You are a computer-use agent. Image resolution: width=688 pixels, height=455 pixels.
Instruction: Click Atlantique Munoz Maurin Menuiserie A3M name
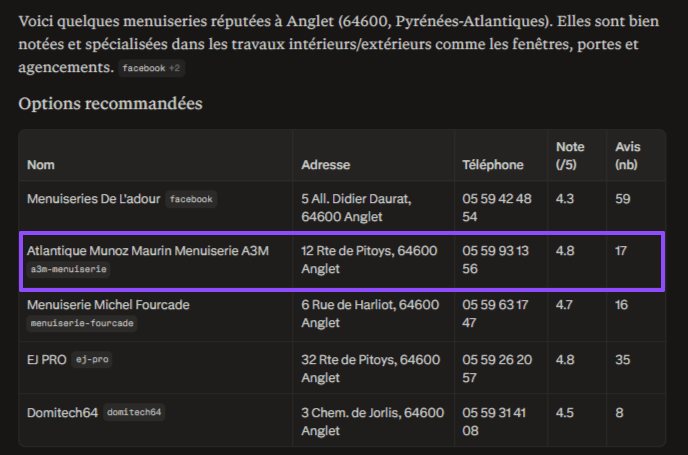point(148,251)
